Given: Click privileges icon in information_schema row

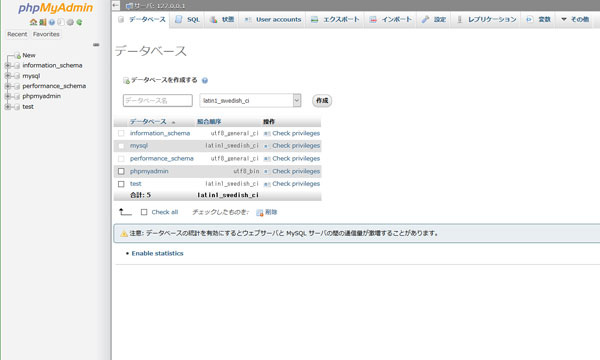Looking at the screenshot, I should (267, 134).
